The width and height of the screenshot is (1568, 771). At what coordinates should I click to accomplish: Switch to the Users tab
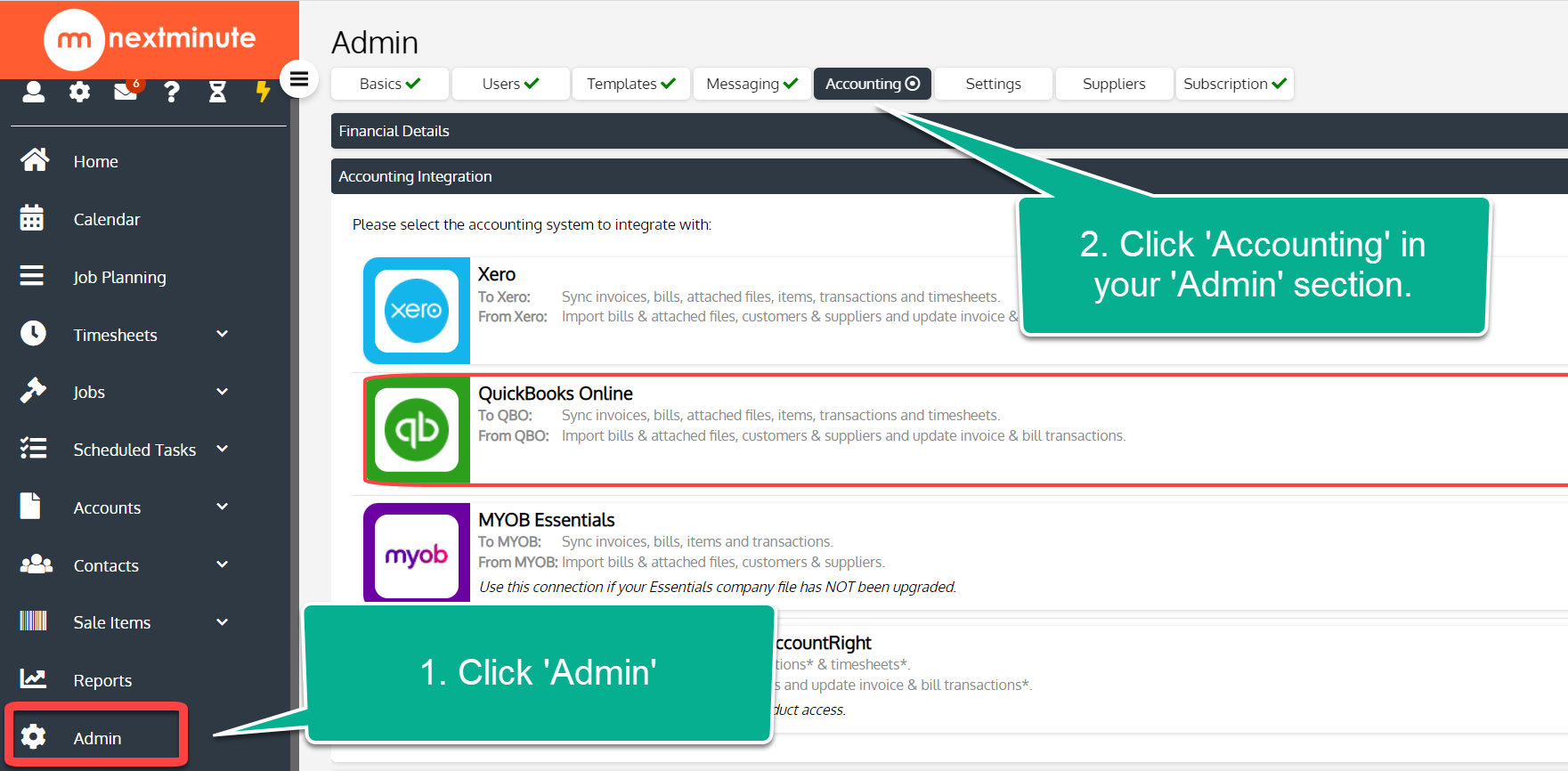click(x=510, y=84)
